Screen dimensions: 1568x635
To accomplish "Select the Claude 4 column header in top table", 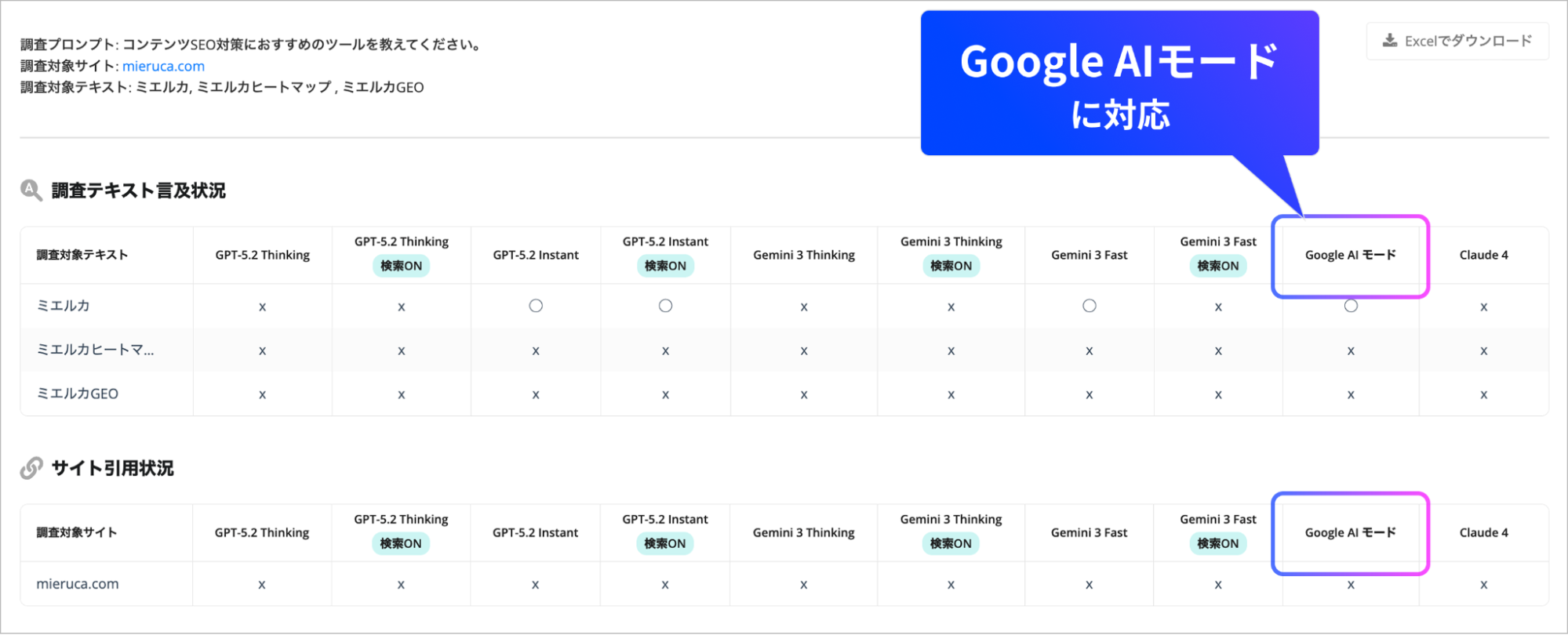I will point(1483,255).
